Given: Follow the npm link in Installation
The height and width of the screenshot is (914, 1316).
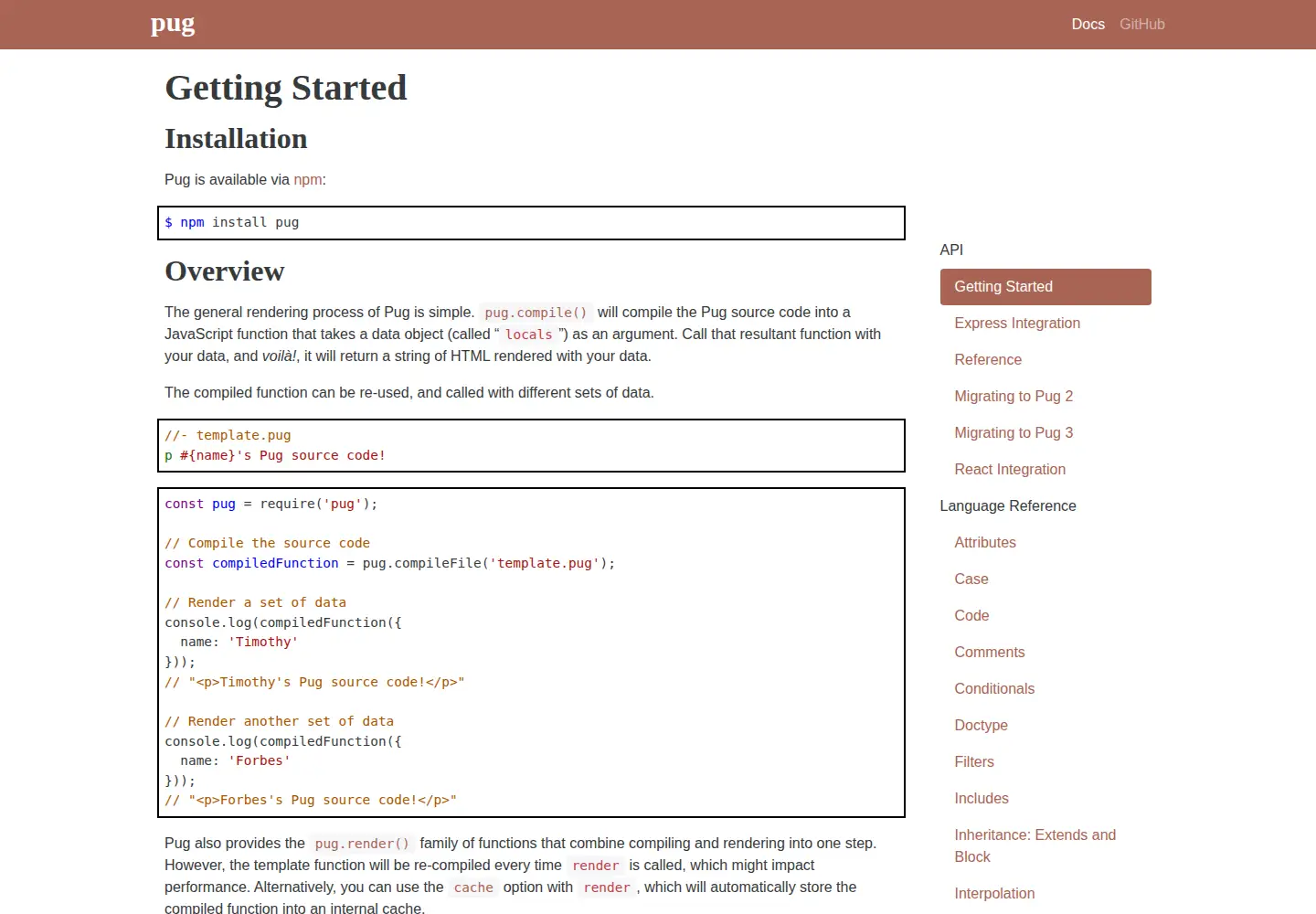Looking at the screenshot, I should point(307,180).
